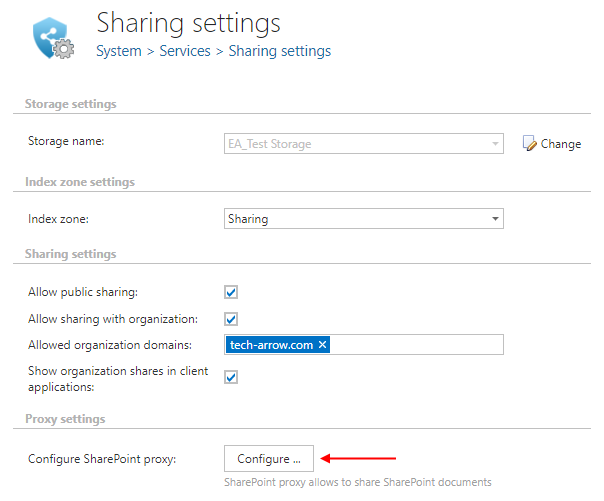This screenshot has width=604, height=501.
Task: Focus the Allowed organization domains input field
Action: click(415, 345)
